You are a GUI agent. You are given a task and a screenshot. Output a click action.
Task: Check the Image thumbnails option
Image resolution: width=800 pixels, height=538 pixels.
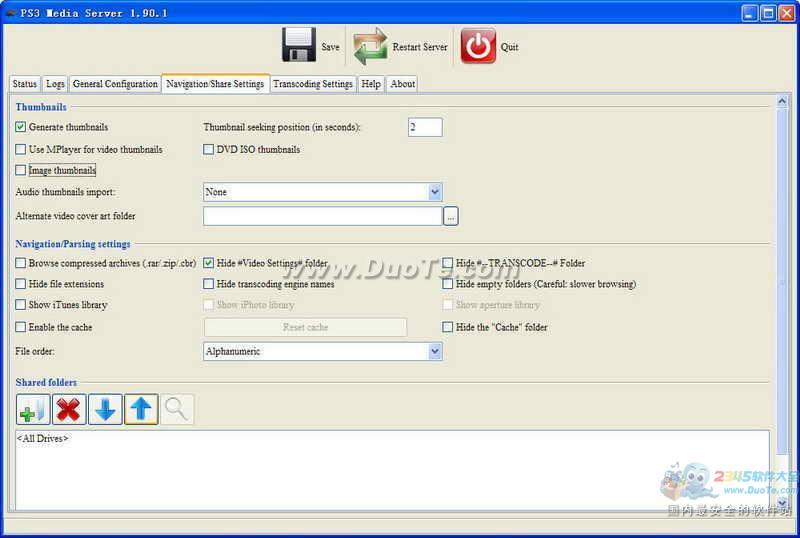click(x=20, y=170)
